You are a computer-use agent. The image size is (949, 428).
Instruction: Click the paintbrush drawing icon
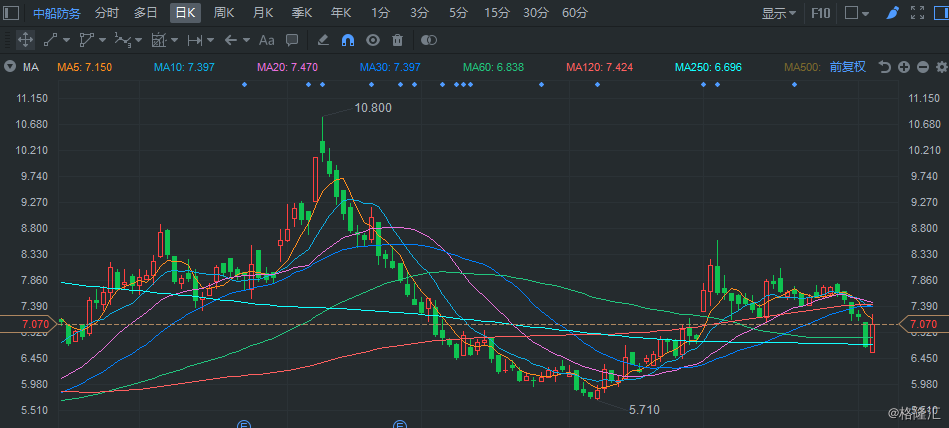point(892,13)
